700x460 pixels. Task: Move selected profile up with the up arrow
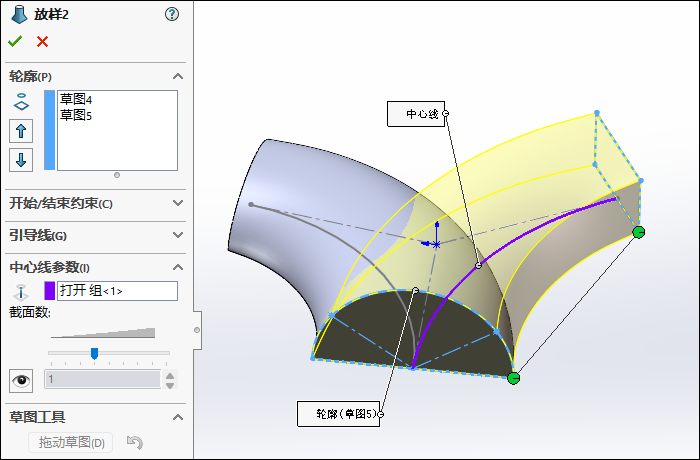(21, 131)
